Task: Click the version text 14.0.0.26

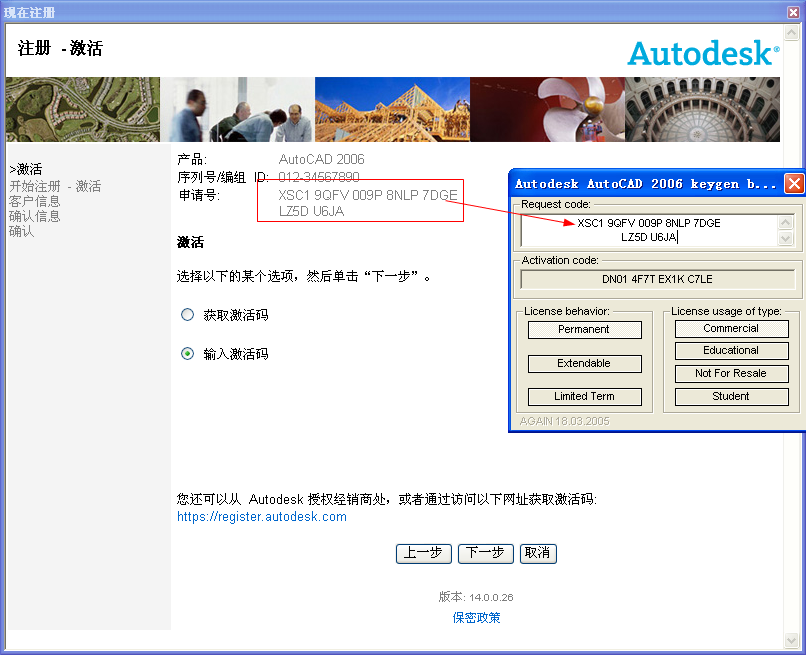Action: (x=491, y=597)
